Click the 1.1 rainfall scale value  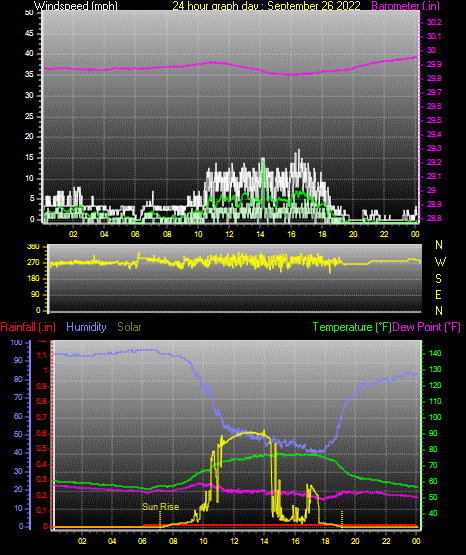coord(42,355)
